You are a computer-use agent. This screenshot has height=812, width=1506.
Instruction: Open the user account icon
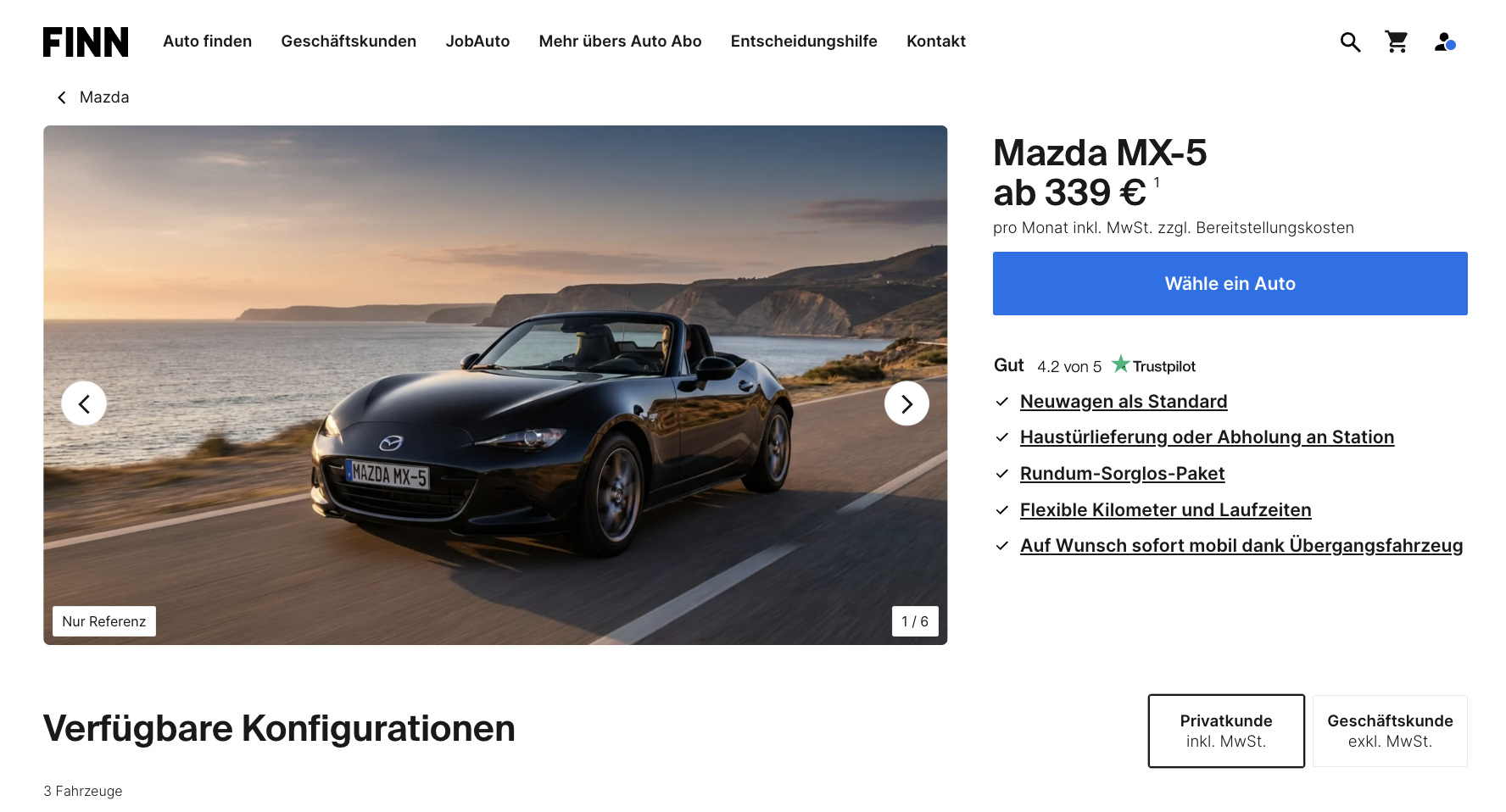(1445, 42)
